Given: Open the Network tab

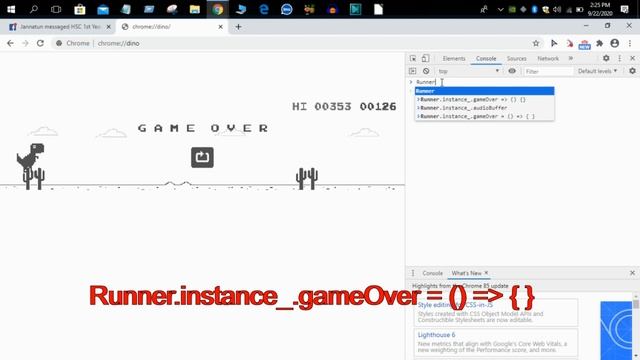Looking at the screenshot, I should pos(548,59).
